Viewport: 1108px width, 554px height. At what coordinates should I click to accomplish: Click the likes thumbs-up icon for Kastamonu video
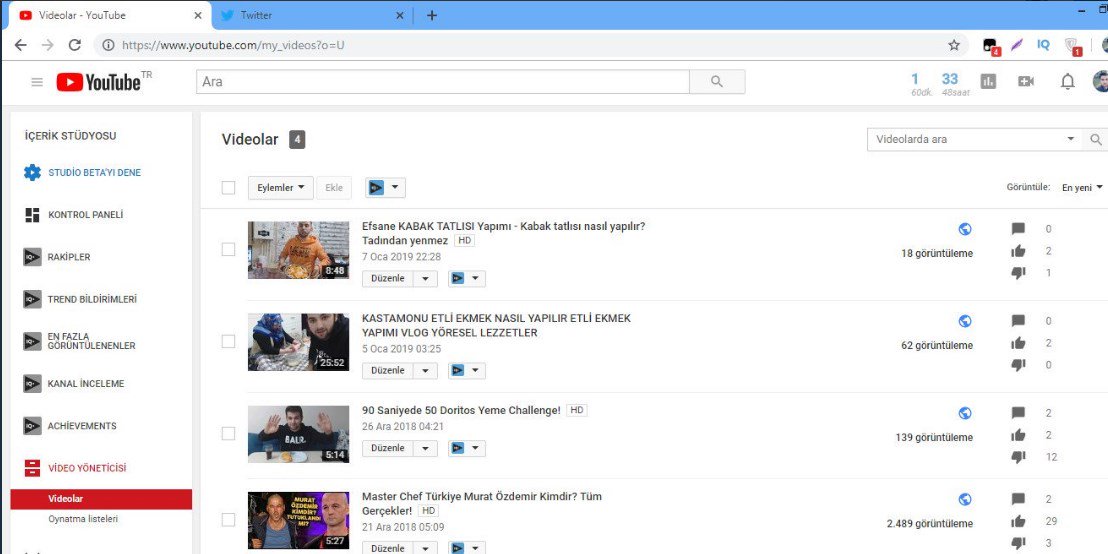[1018, 343]
